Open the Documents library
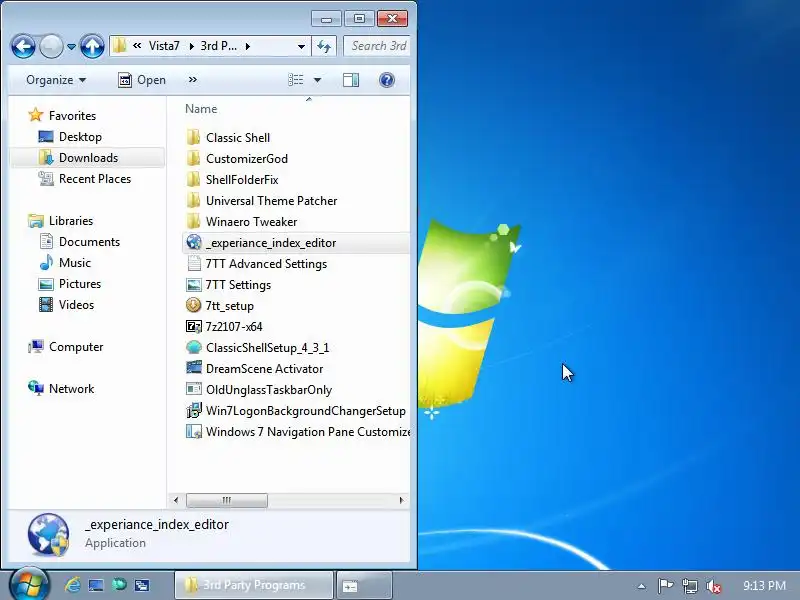This screenshot has height=600, width=800. click(89, 242)
